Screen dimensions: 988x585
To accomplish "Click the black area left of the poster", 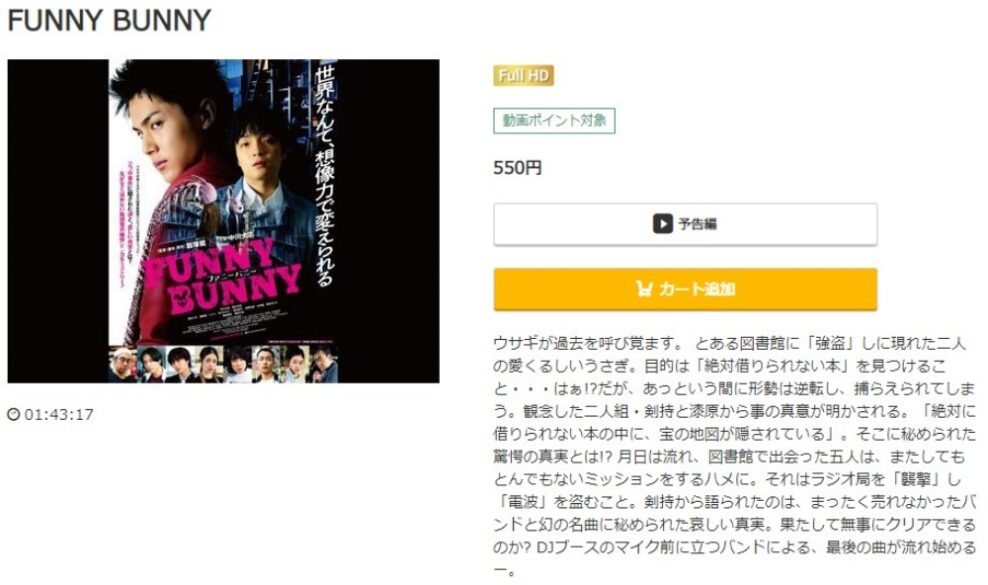I will point(58,221).
